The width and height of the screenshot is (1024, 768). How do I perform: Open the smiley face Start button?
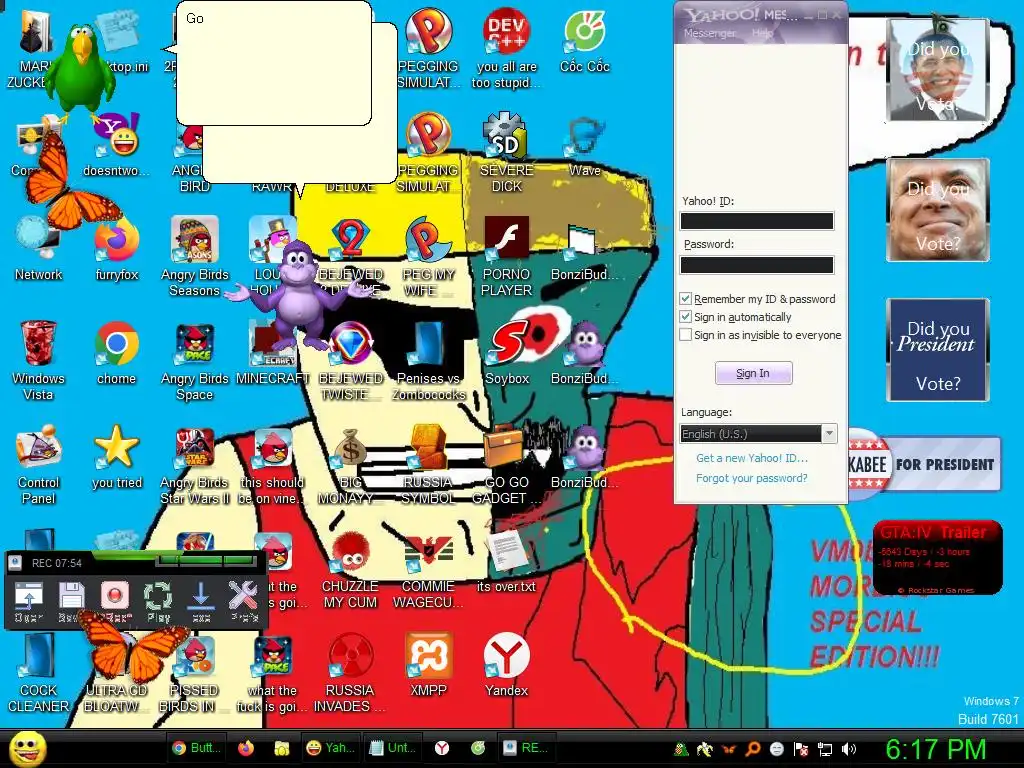[x=27, y=749]
